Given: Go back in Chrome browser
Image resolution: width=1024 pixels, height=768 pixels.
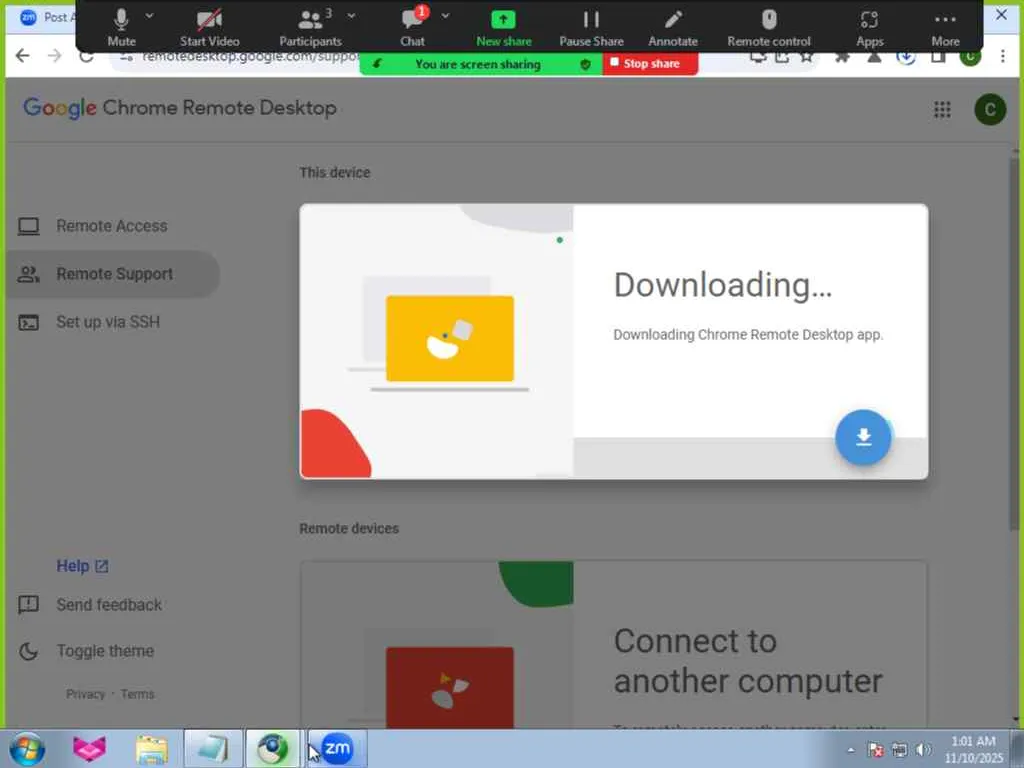Looking at the screenshot, I should click(x=22, y=56).
